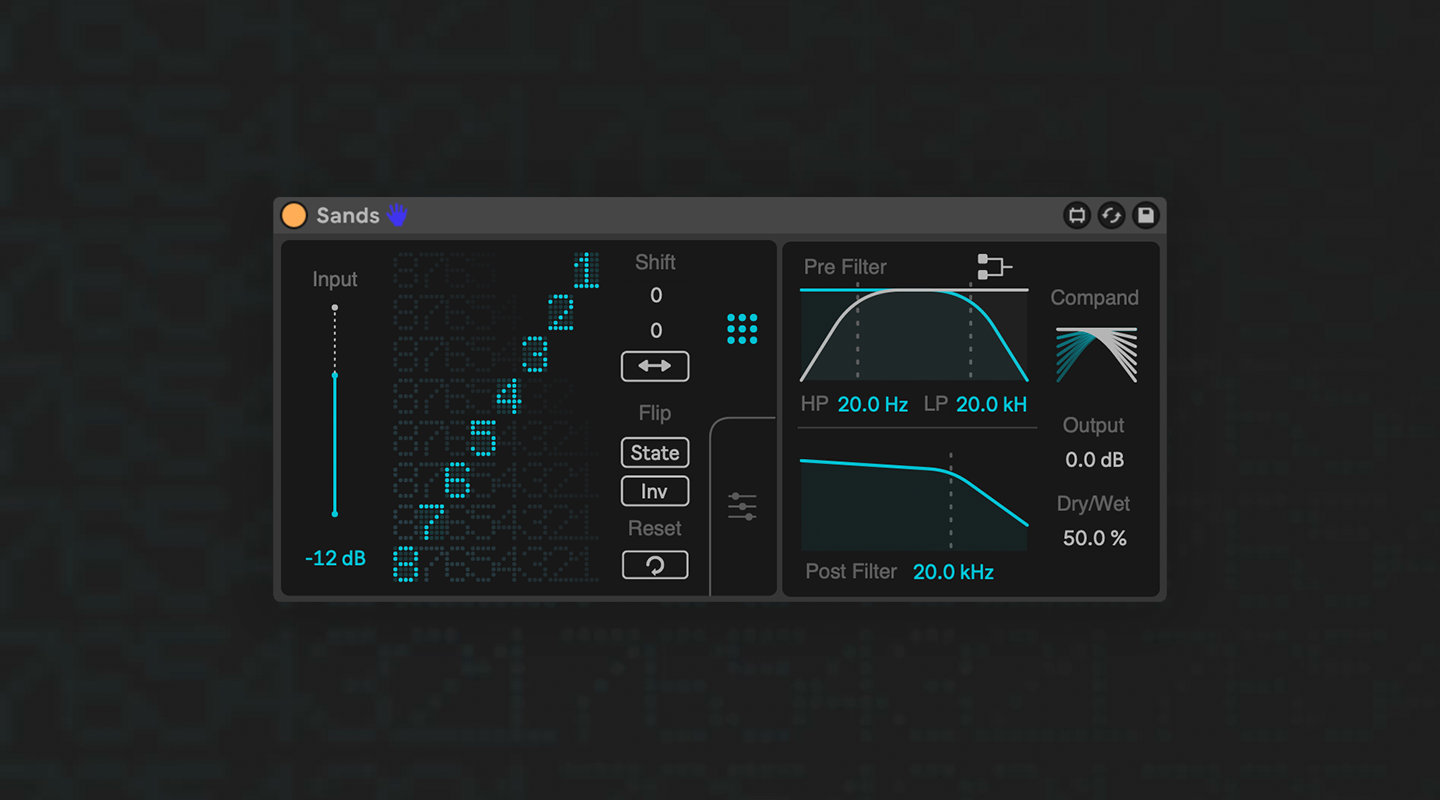Select the dotted grid view icon
The height and width of the screenshot is (800, 1440).
click(741, 330)
